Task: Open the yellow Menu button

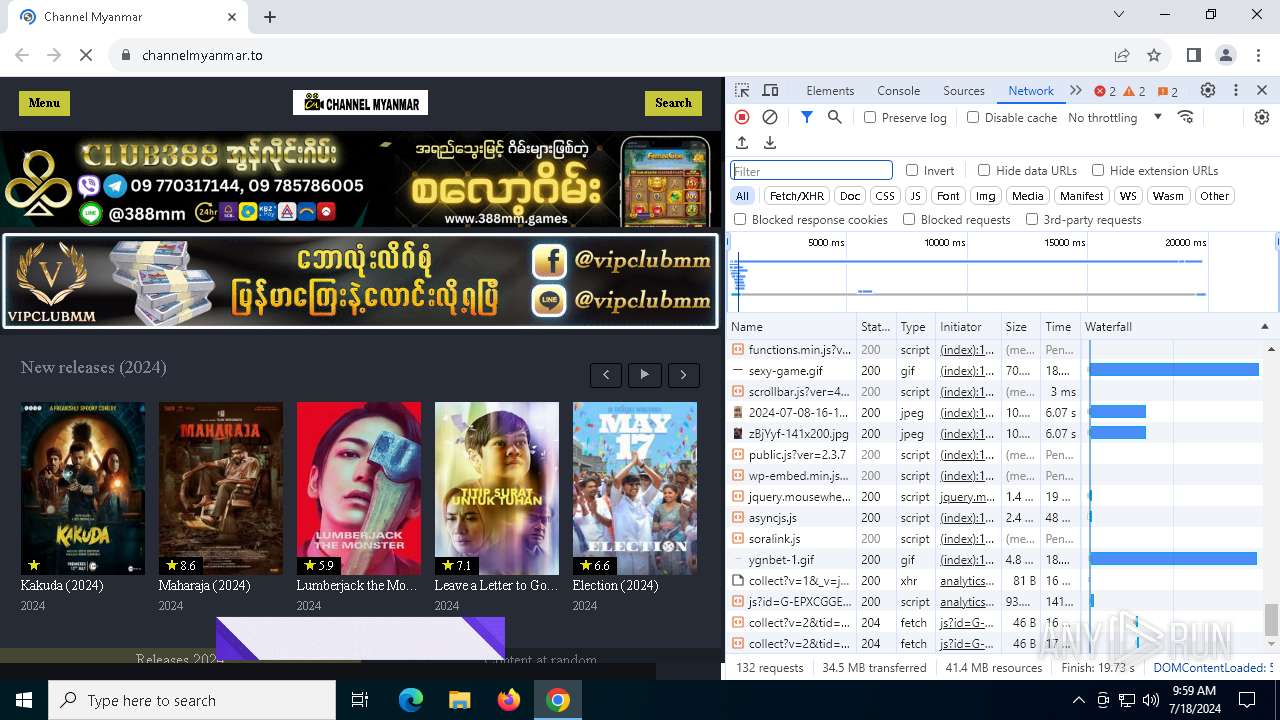Action: (x=44, y=103)
